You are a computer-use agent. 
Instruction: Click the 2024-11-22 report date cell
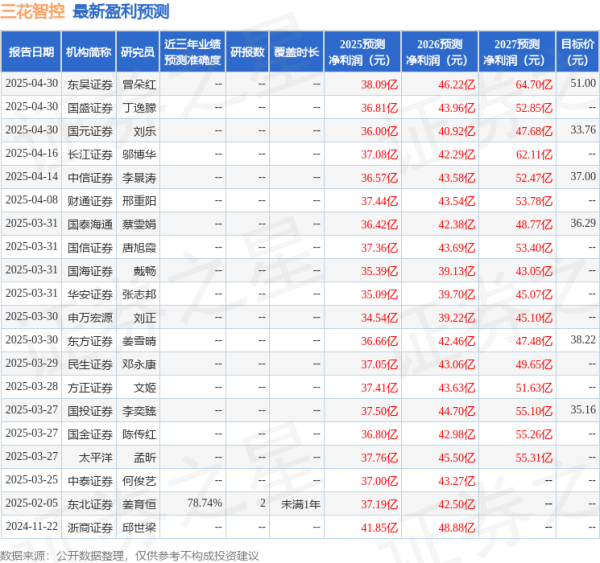(31, 526)
